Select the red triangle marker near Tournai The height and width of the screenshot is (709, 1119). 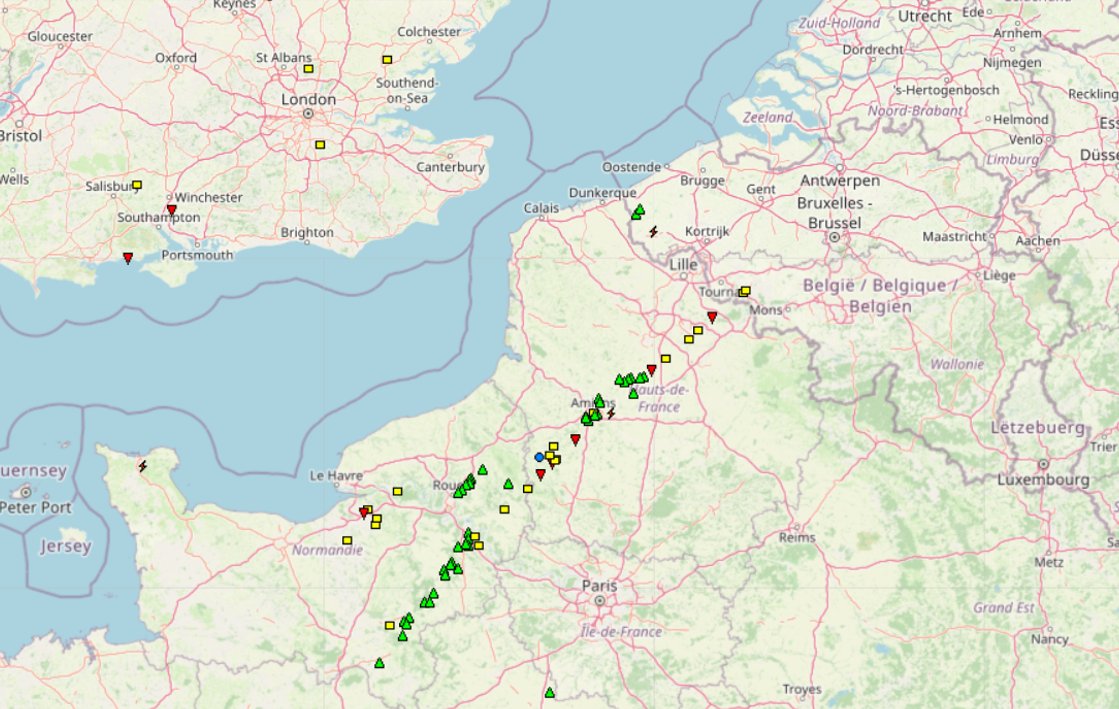pos(710,316)
